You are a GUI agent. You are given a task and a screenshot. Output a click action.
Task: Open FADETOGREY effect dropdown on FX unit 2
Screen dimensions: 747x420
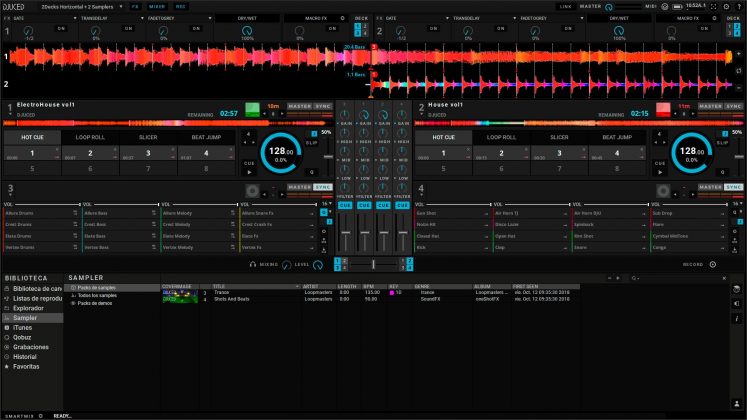pos(582,18)
